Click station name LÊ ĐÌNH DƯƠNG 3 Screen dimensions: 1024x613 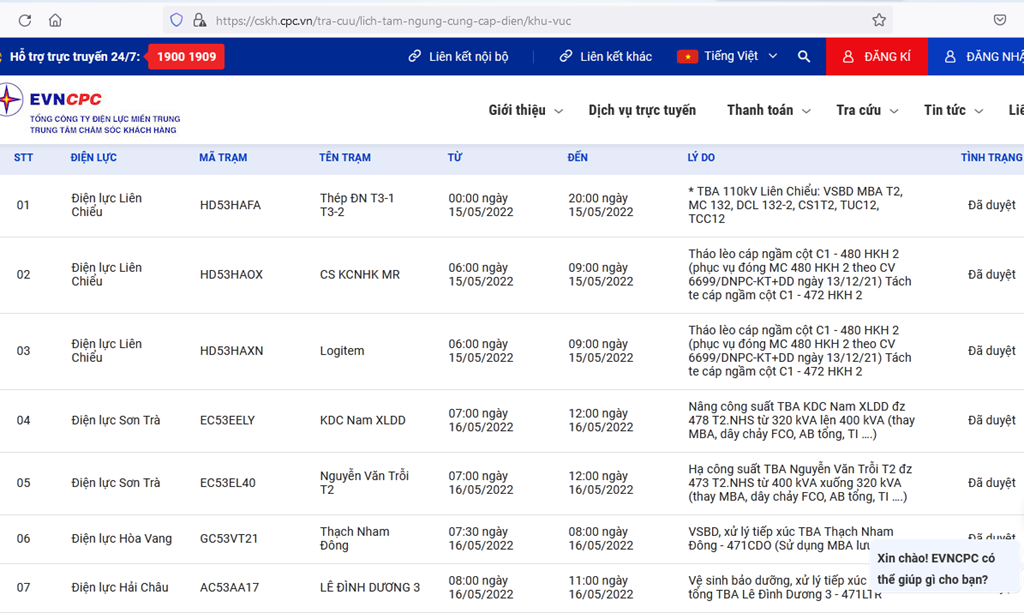pyautogui.click(x=370, y=588)
